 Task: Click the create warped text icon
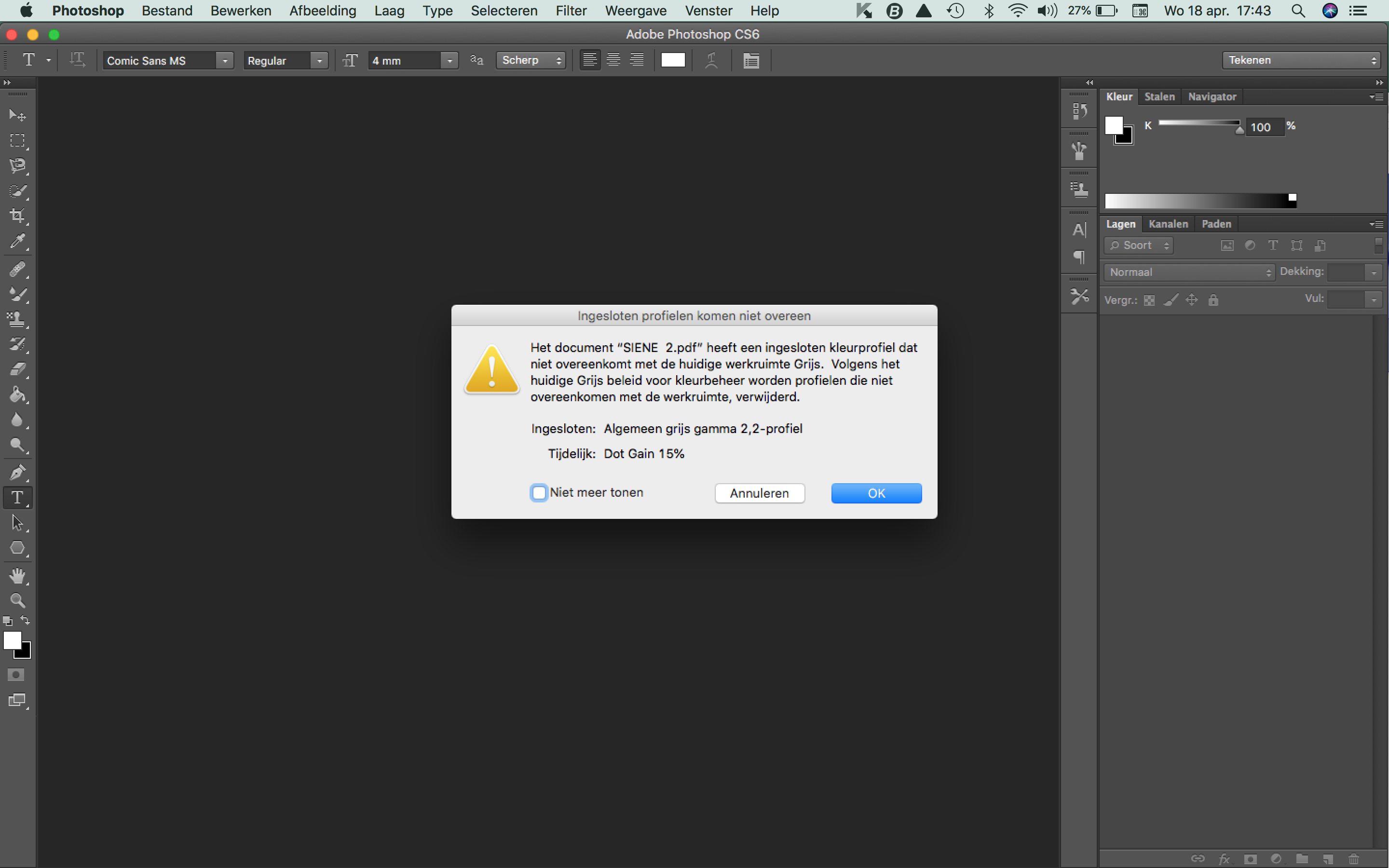coord(711,60)
